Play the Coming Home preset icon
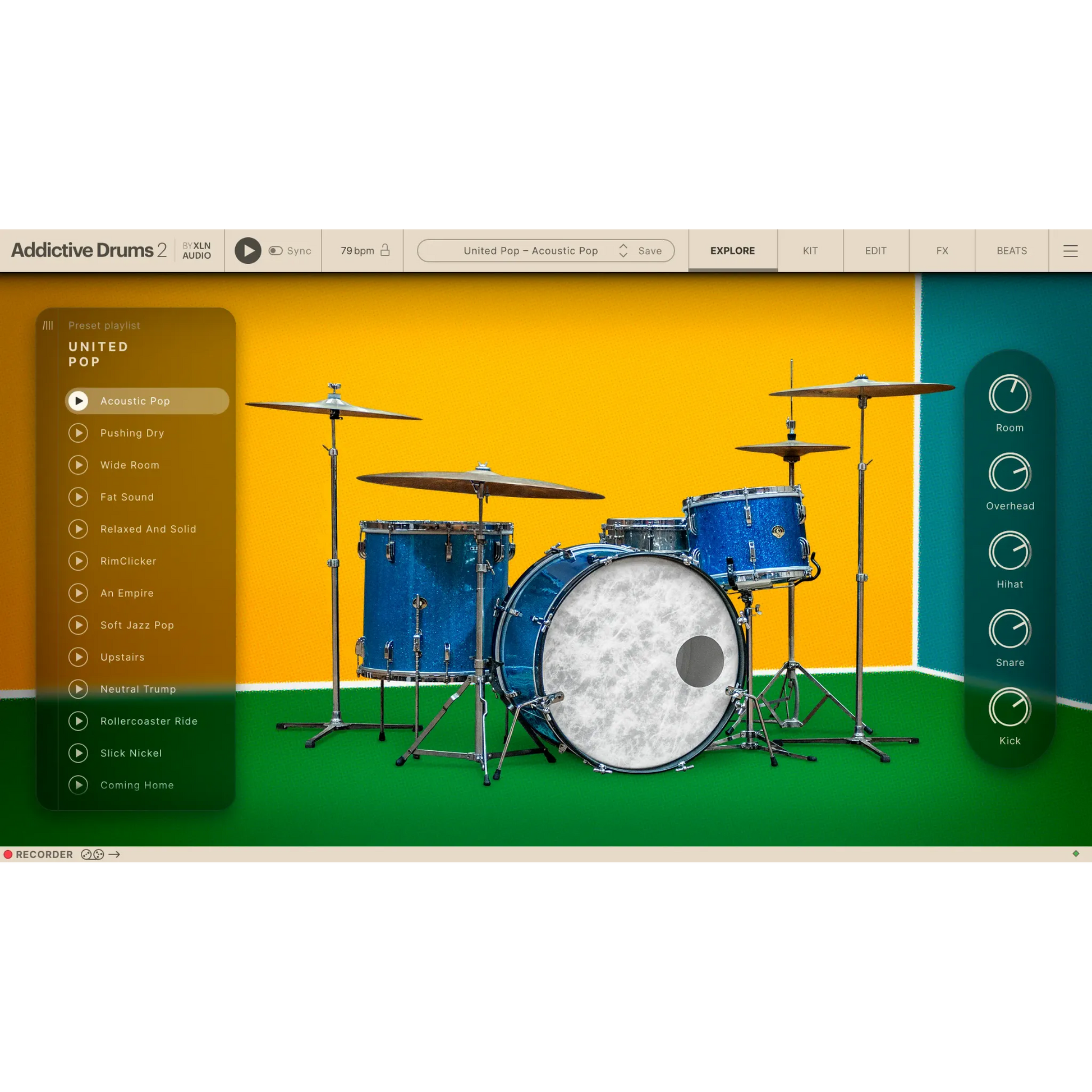The height and width of the screenshot is (1092, 1092). tap(79, 784)
